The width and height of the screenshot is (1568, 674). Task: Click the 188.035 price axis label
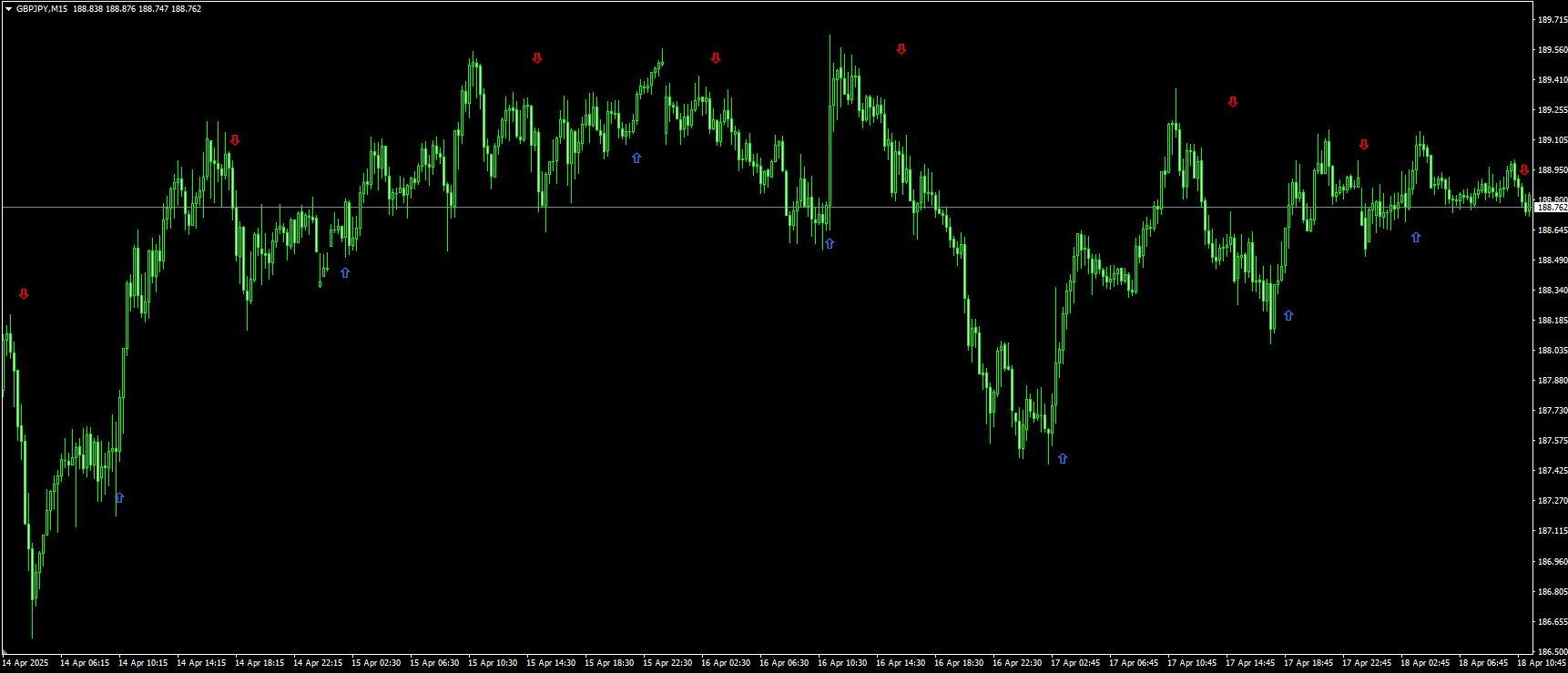[x=1553, y=351]
